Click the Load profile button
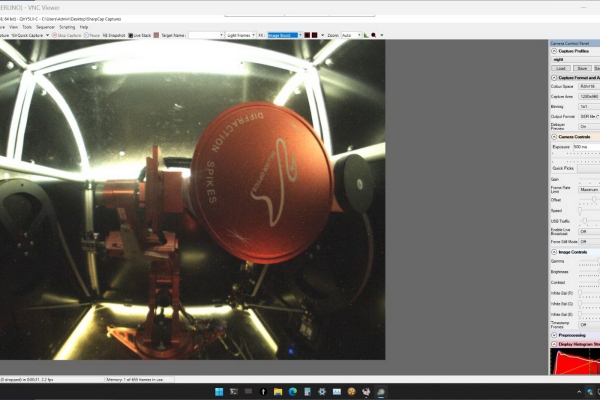This screenshot has width=600, height=400. tap(561, 68)
